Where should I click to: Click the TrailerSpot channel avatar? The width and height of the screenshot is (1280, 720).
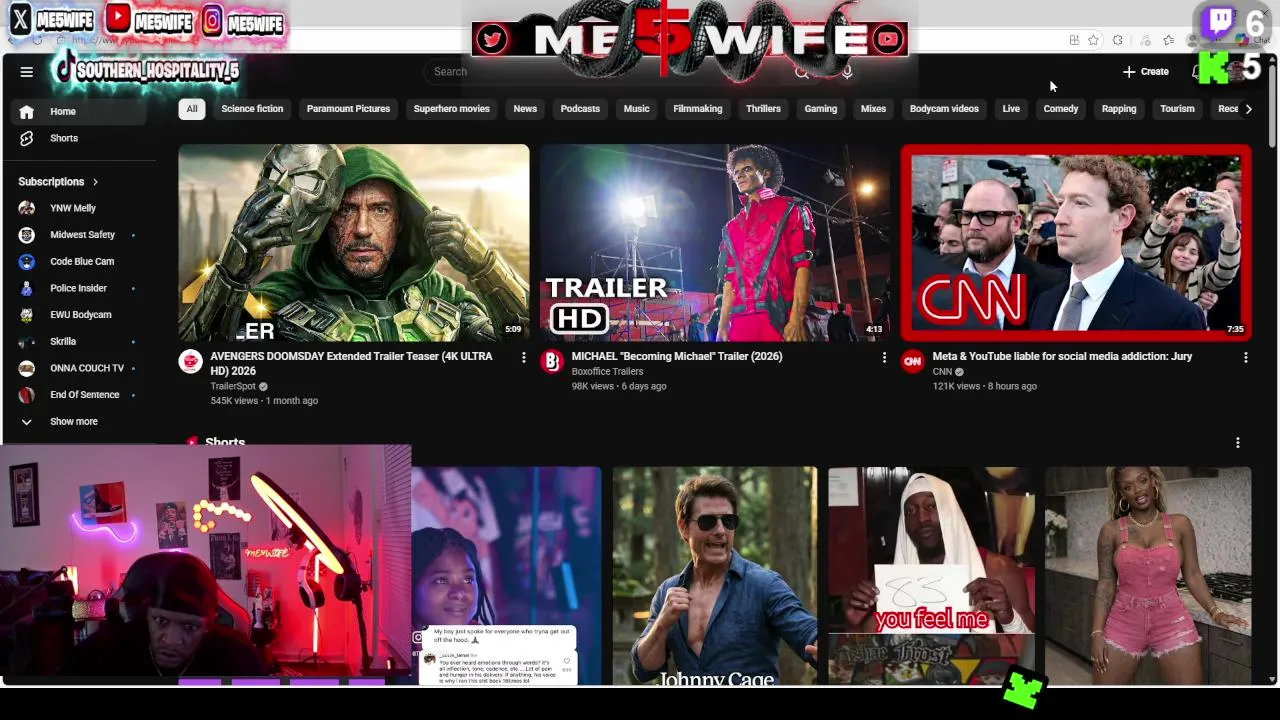point(190,361)
